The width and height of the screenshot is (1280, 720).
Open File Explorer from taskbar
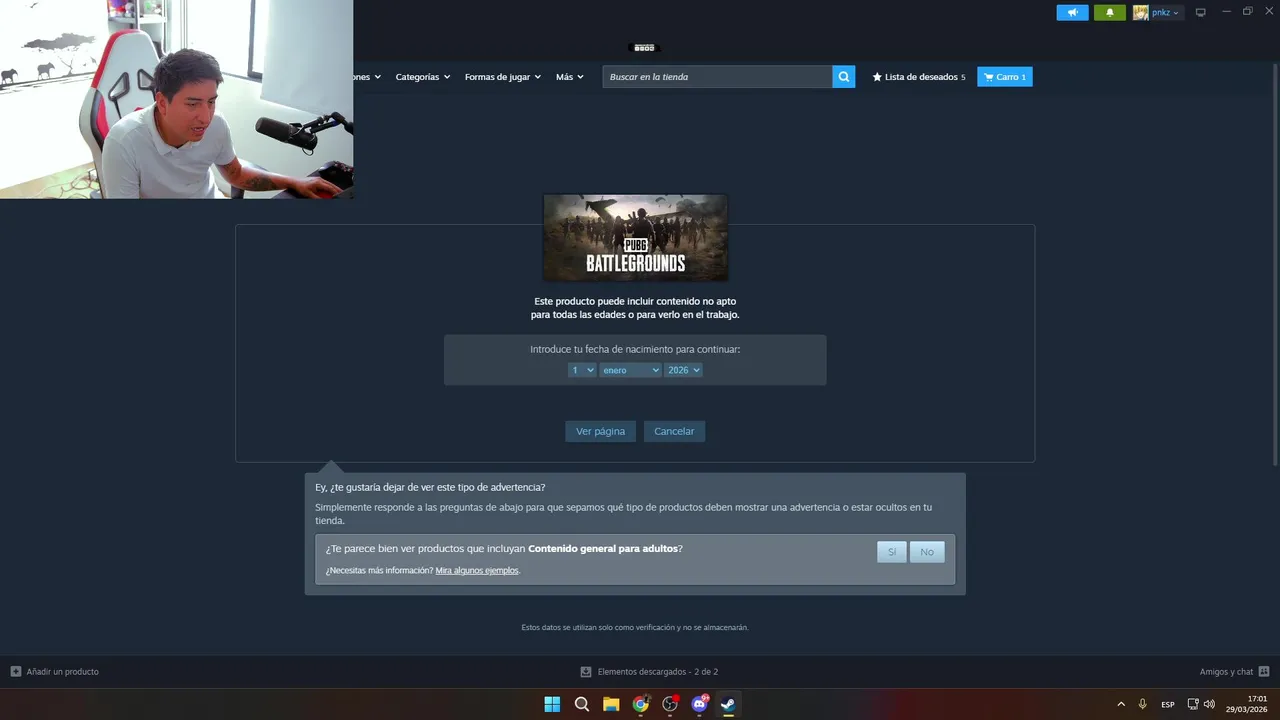coord(611,704)
